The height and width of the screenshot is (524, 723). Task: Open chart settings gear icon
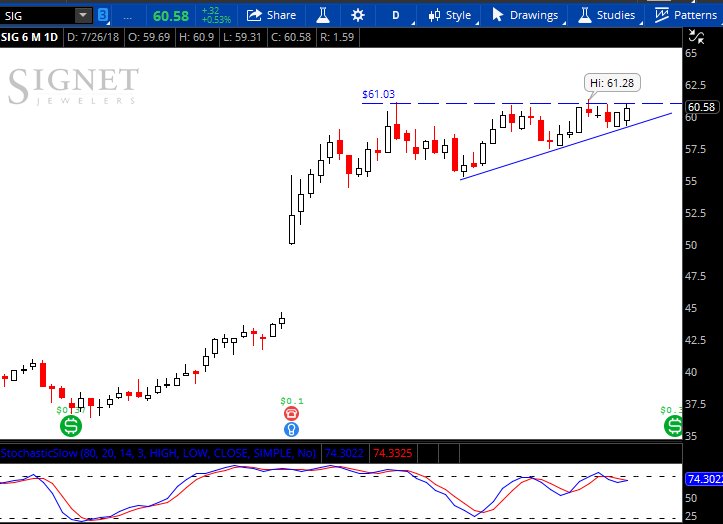358,15
